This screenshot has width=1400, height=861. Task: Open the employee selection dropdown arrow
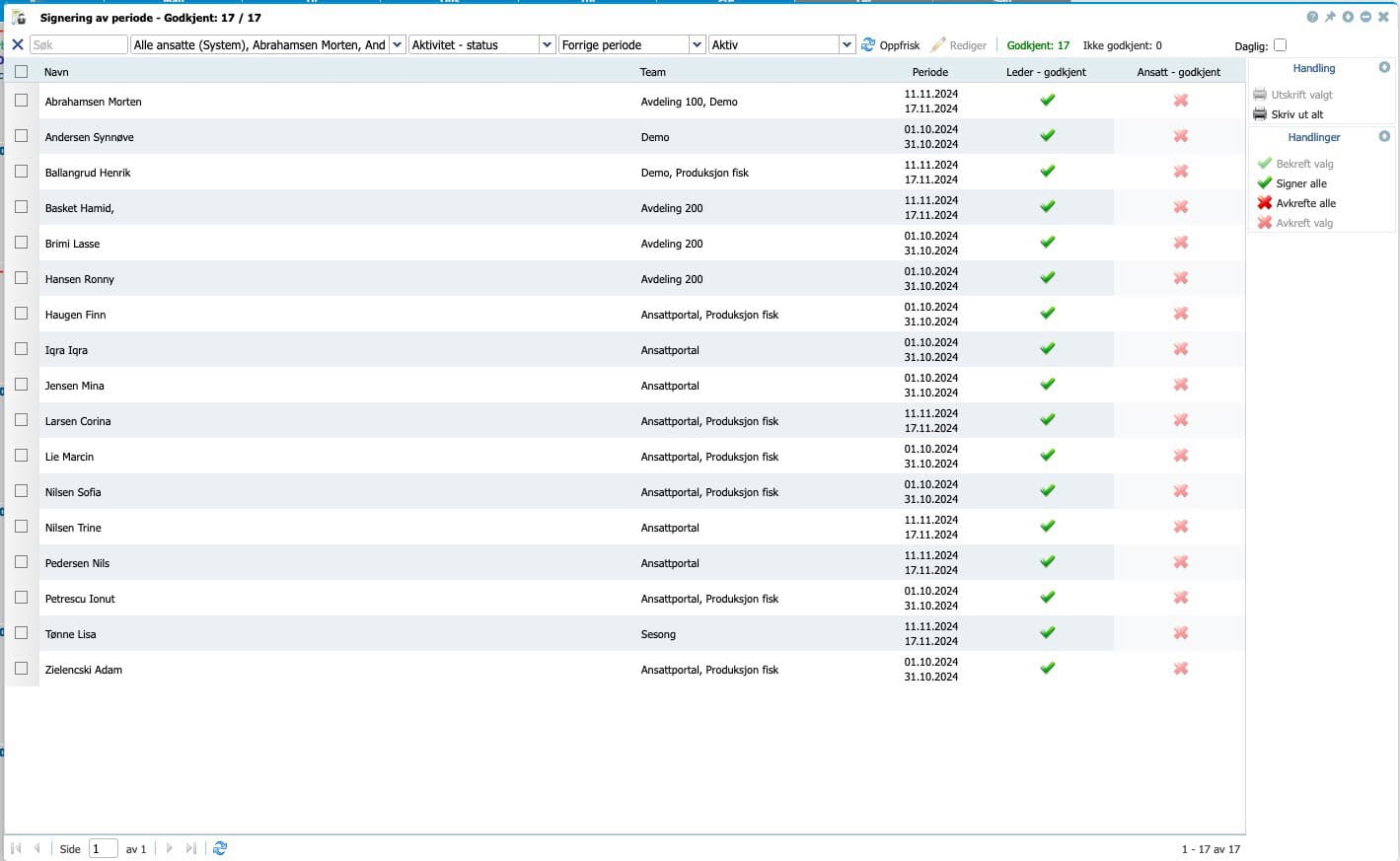(x=397, y=44)
